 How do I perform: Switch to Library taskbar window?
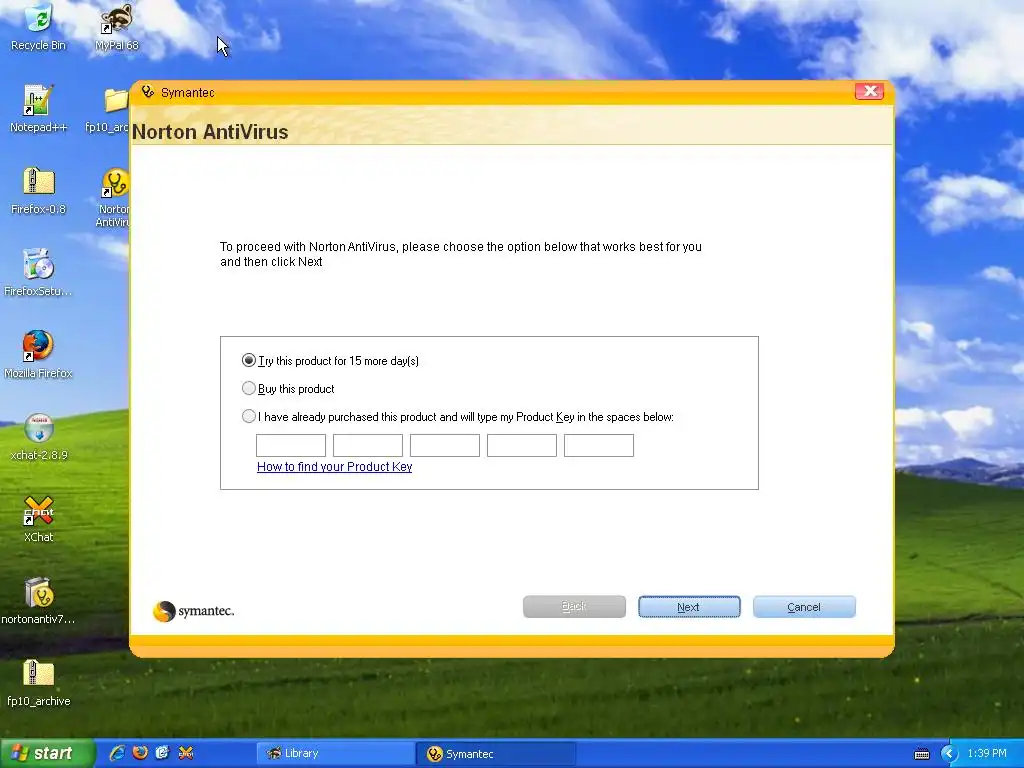(335, 754)
